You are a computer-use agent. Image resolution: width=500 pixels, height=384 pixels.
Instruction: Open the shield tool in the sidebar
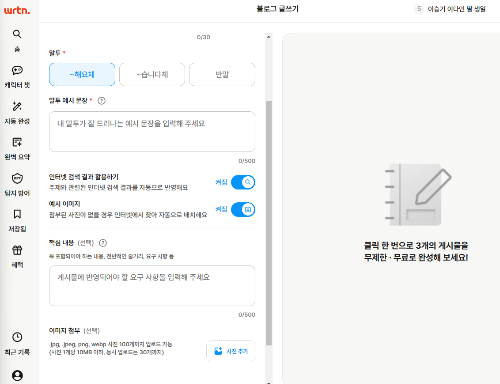tap(17, 185)
